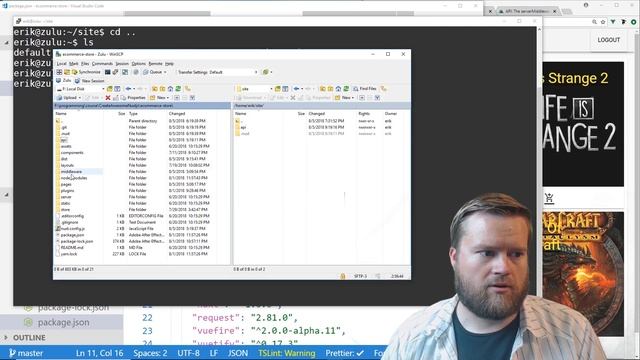640x360 pixels.
Task: Select the components folder in local panel
Action: click(x=72, y=153)
